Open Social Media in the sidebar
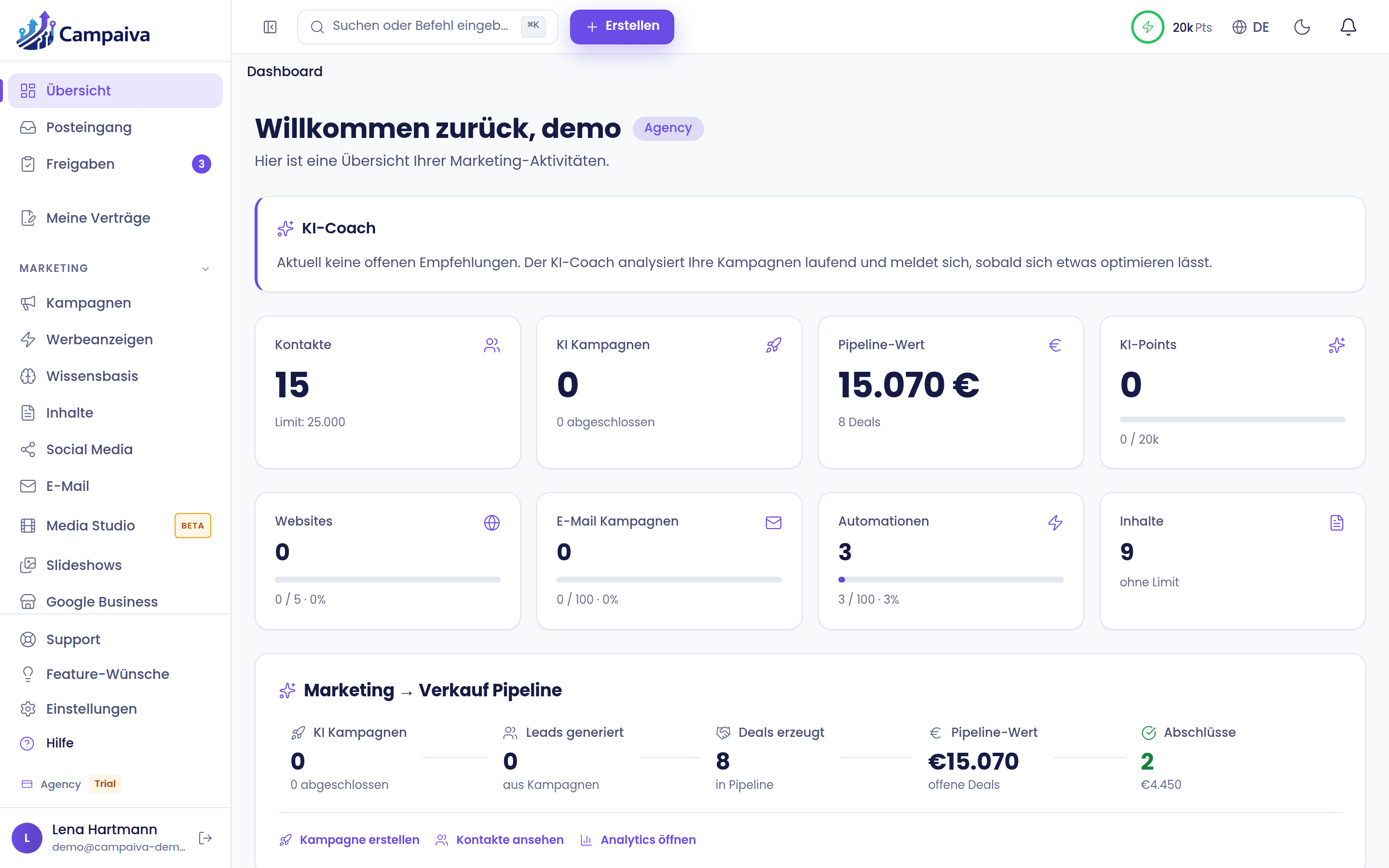The width and height of the screenshot is (1389, 868). (115, 449)
